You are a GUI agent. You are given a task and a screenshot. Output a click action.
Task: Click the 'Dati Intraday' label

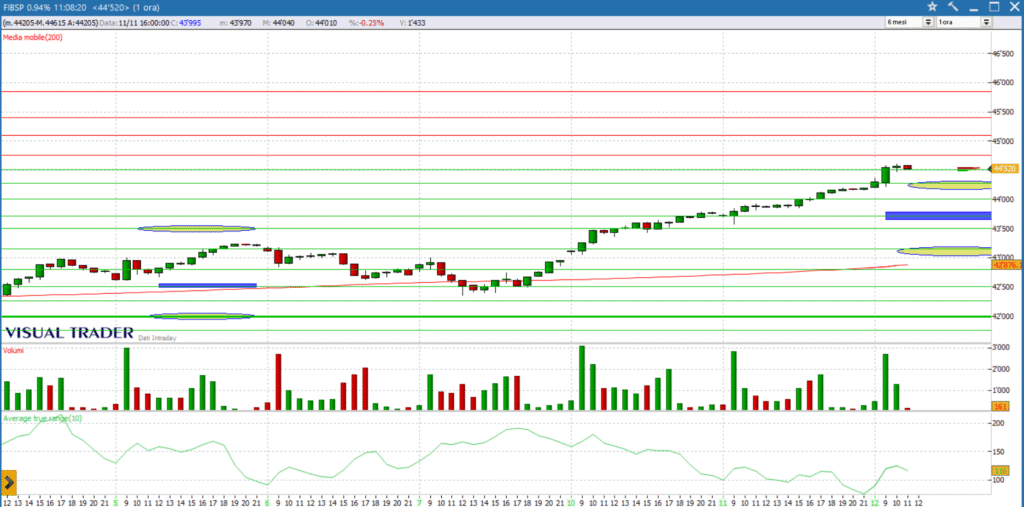(157, 338)
